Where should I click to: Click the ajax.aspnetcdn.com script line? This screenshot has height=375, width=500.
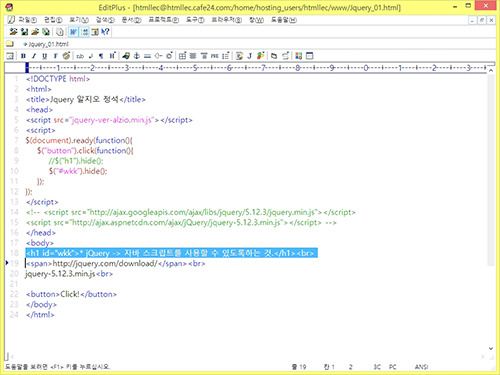click(181, 222)
